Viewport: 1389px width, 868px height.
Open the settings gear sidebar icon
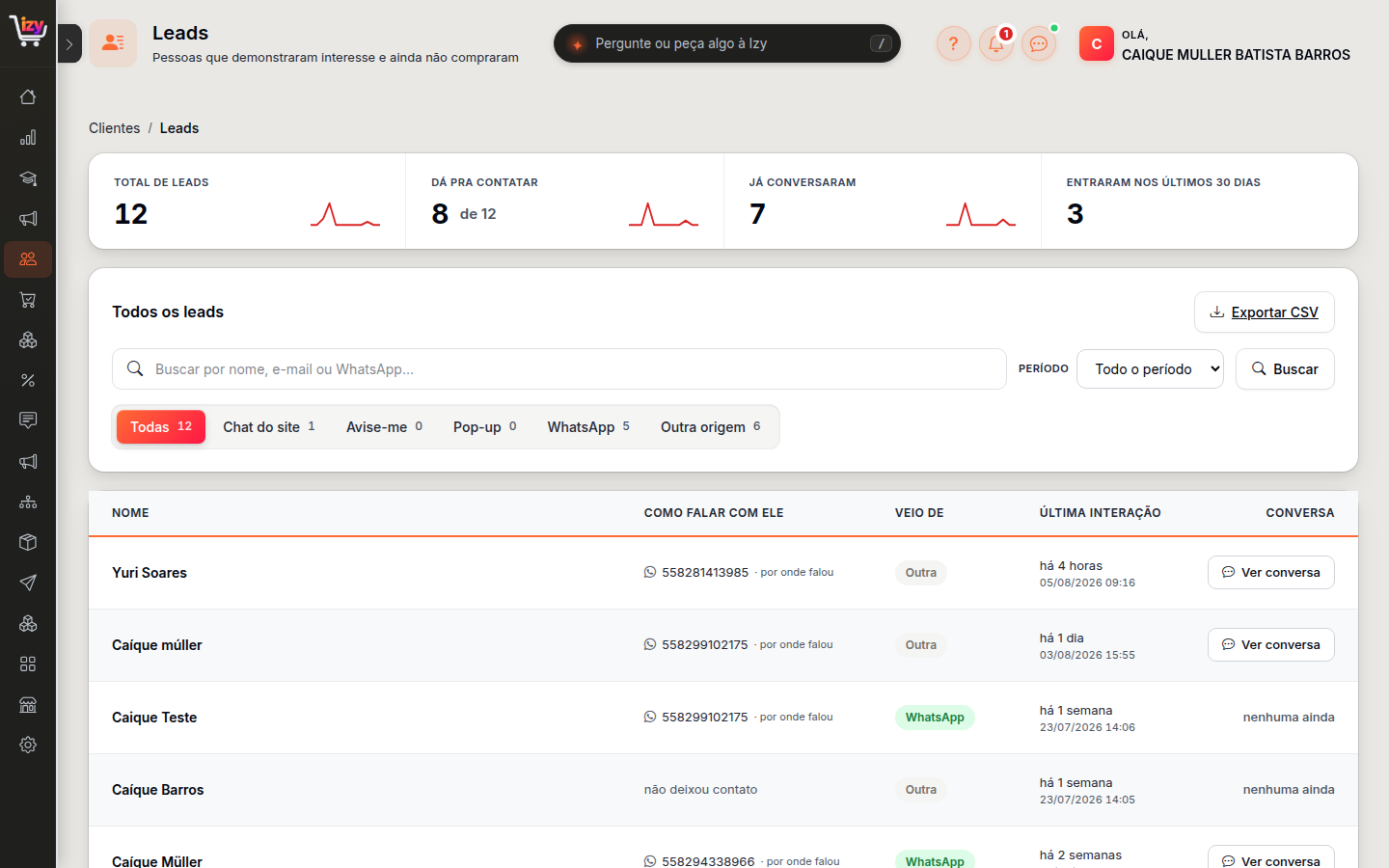pyautogui.click(x=28, y=745)
